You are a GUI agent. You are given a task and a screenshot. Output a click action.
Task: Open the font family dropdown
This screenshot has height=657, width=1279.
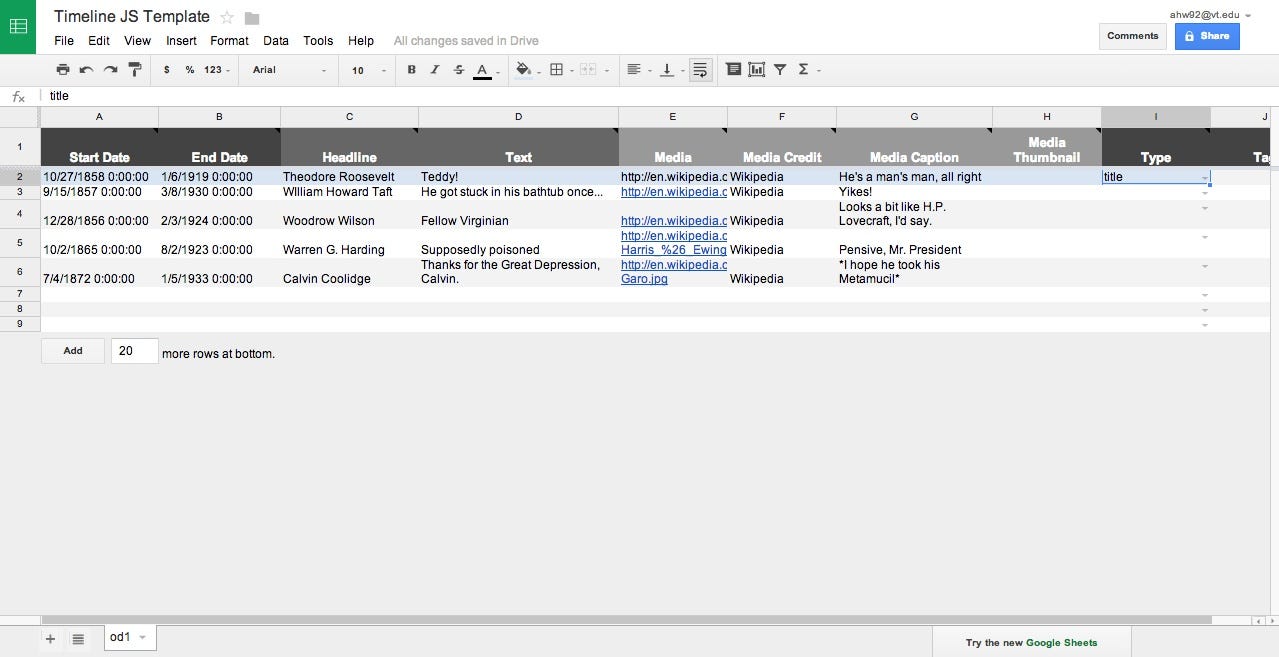tap(290, 69)
